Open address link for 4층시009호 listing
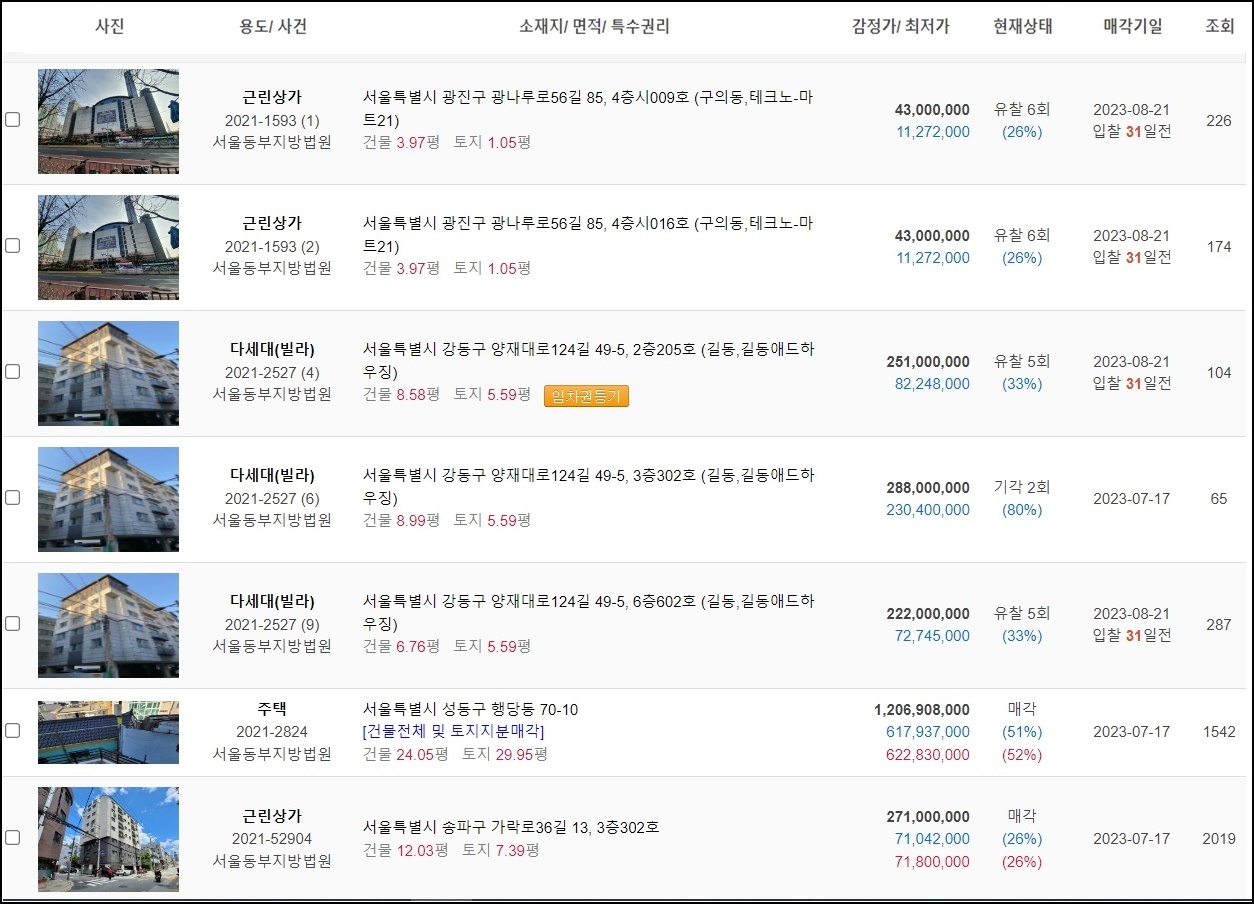 [x=588, y=109]
